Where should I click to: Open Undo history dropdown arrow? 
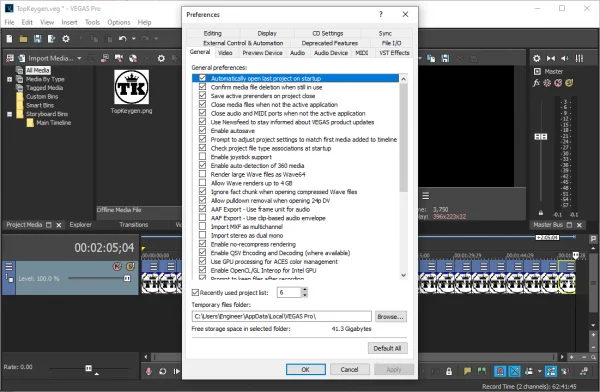tap(134, 39)
